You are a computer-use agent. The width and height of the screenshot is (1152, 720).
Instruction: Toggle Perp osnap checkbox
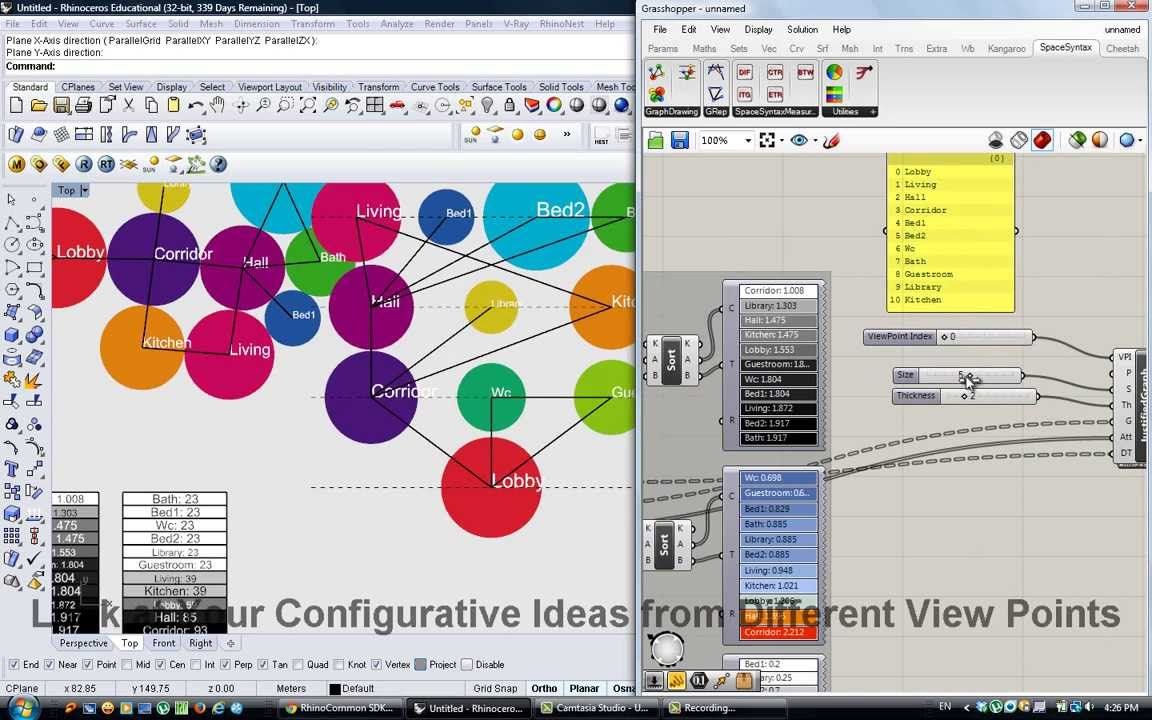[226, 665]
